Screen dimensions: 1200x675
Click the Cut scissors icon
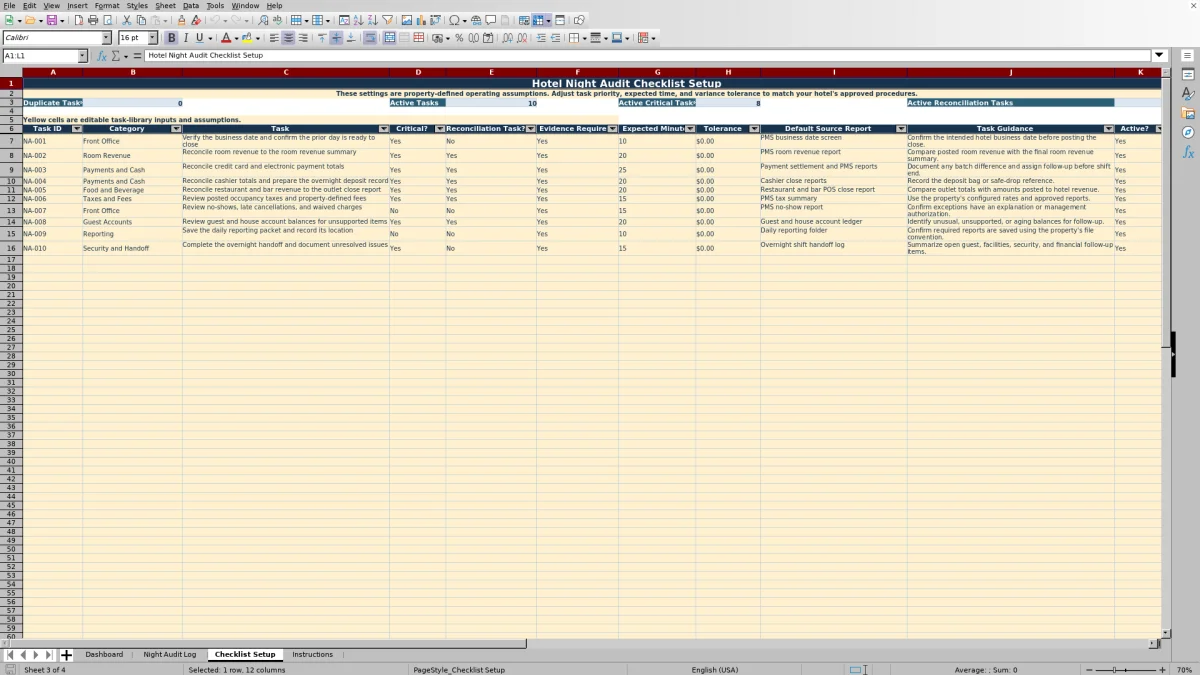tap(127, 20)
